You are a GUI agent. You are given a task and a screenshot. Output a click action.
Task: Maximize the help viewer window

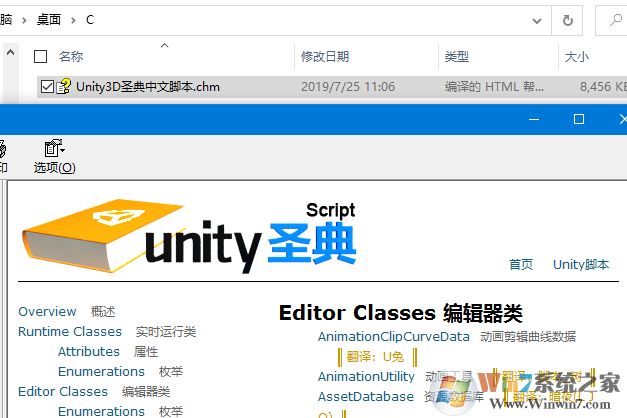point(579,119)
